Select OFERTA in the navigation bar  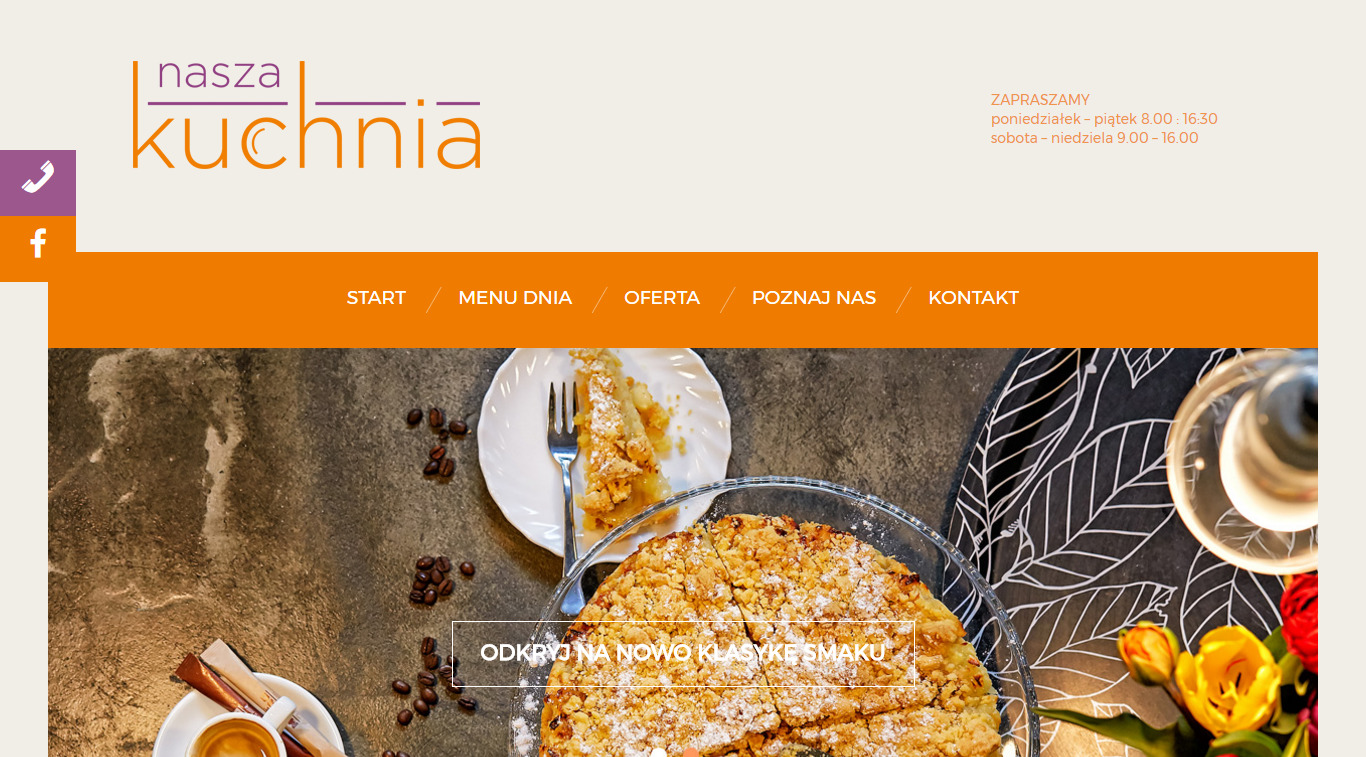[x=662, y=298]
